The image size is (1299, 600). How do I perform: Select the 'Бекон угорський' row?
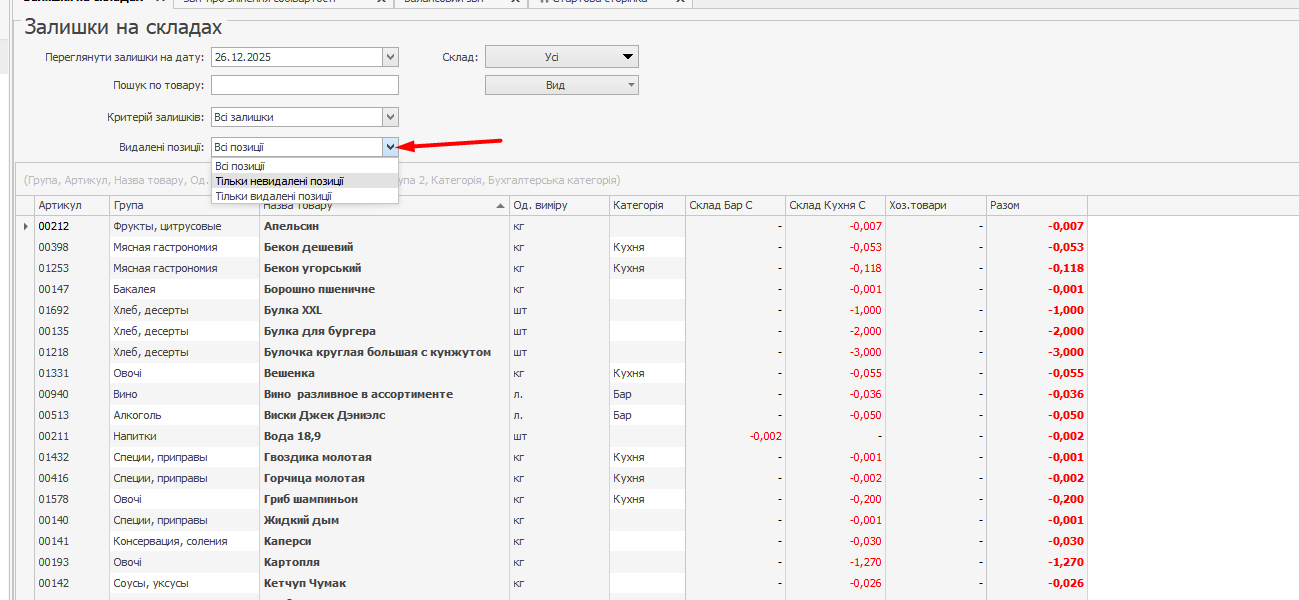click(x=312, y=268)
